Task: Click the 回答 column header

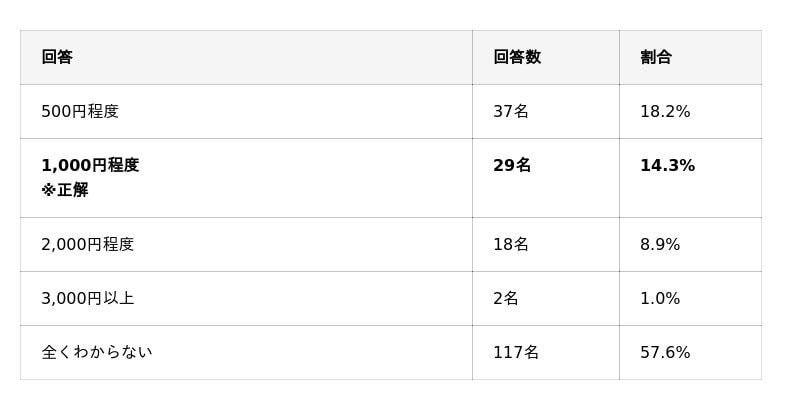Action: (57, 57)
